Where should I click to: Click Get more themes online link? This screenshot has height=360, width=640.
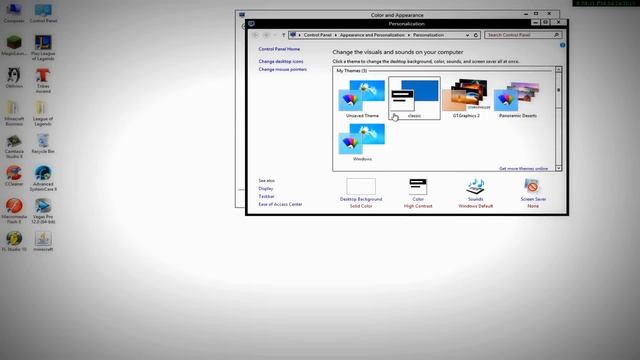(x=524, y=169)
